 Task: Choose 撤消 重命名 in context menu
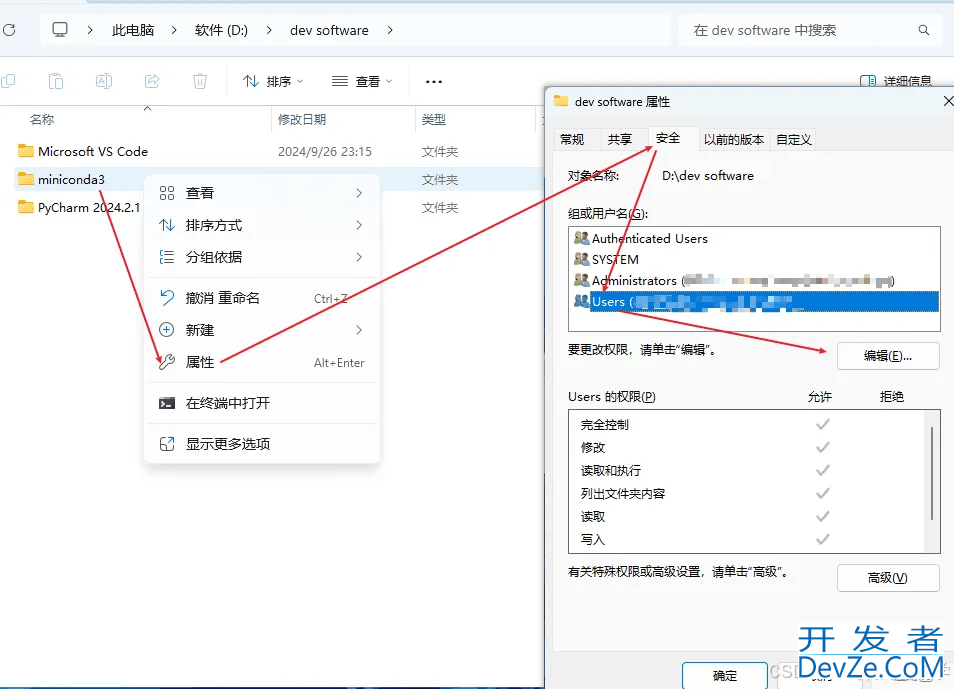pos(262,298)
